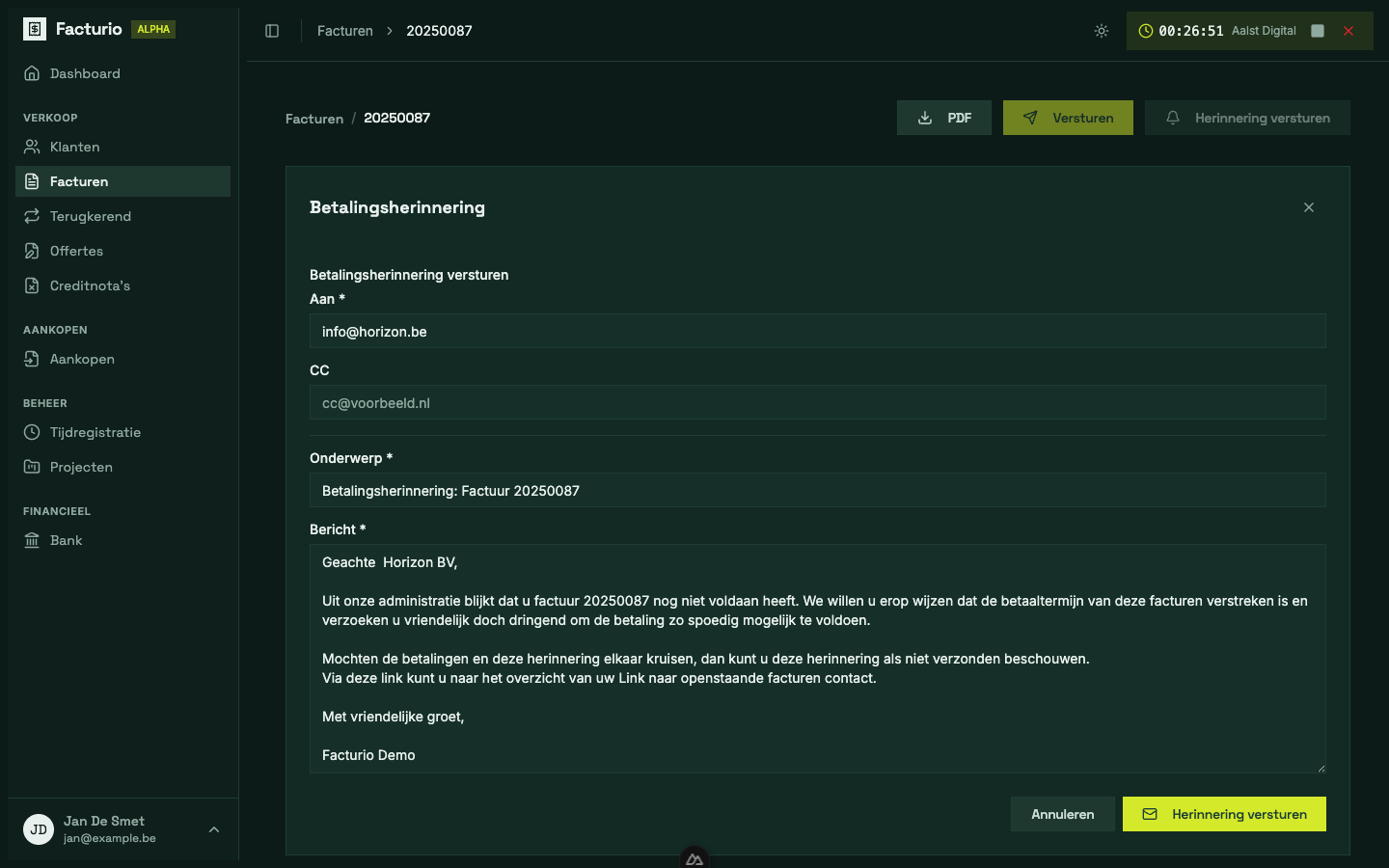Screen dimensions: 1389x868
Task: Click the Facturen document icon
Action: coord(32,181)
